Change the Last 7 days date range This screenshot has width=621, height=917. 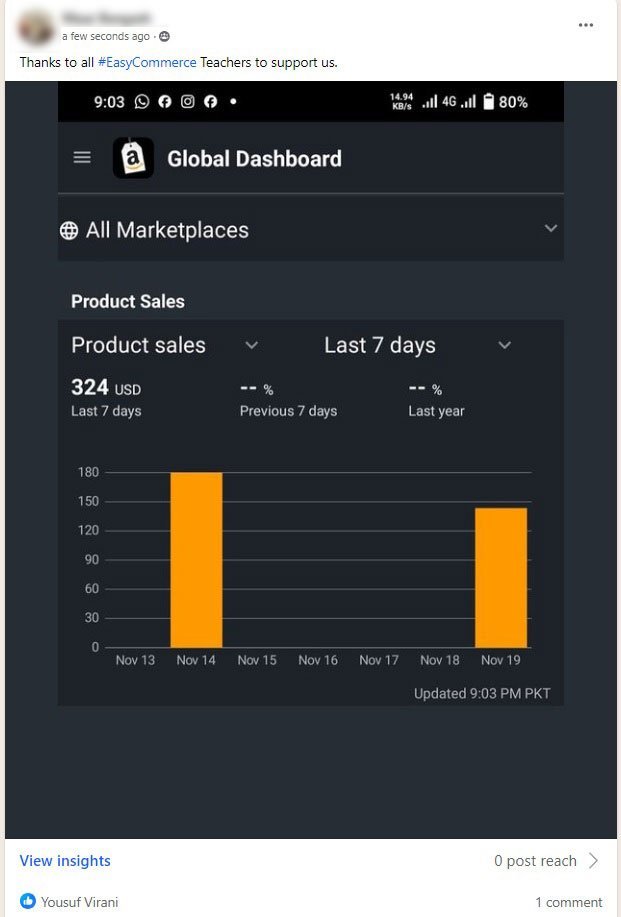pos(505,346)
